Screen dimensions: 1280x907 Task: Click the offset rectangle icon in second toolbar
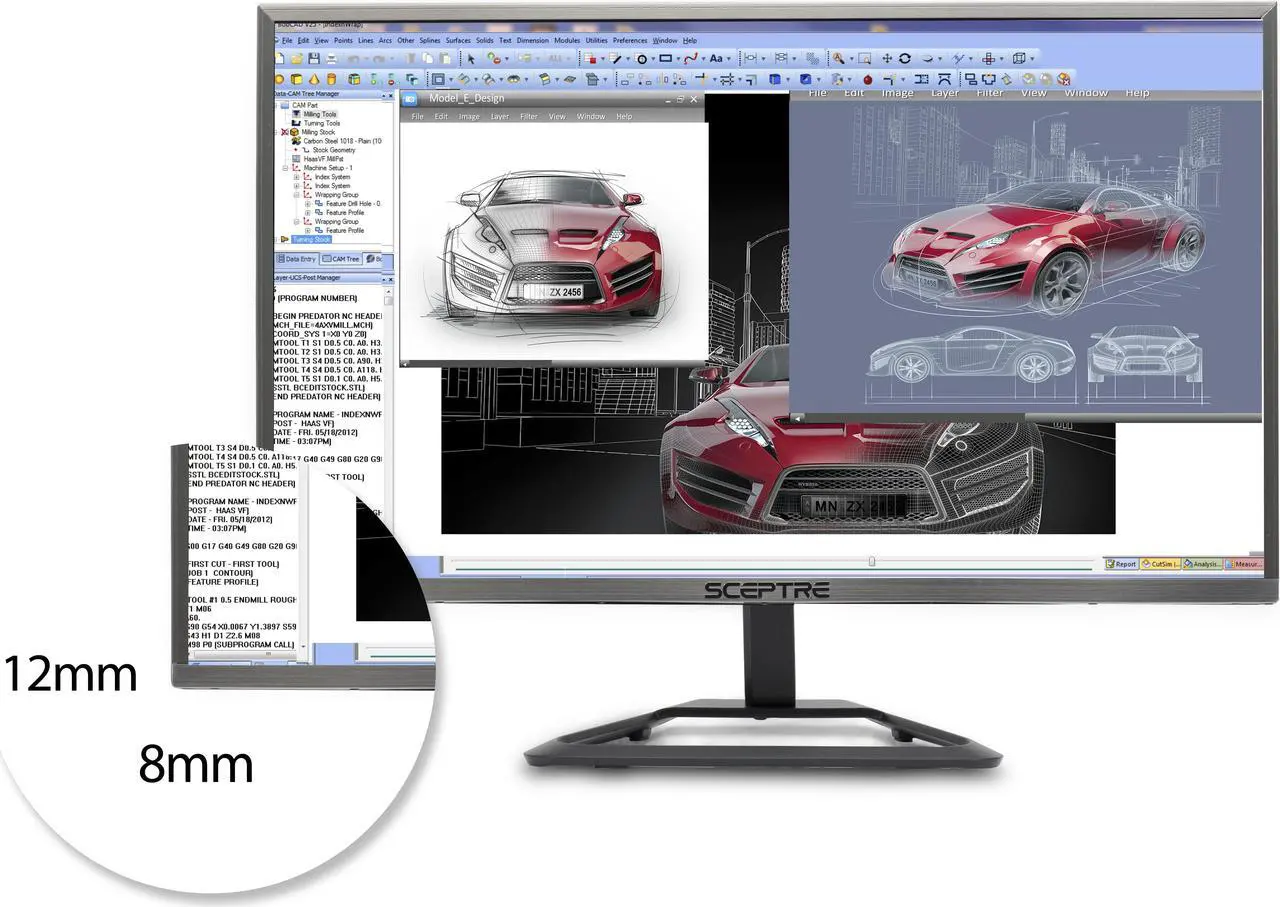coord(438,79)
